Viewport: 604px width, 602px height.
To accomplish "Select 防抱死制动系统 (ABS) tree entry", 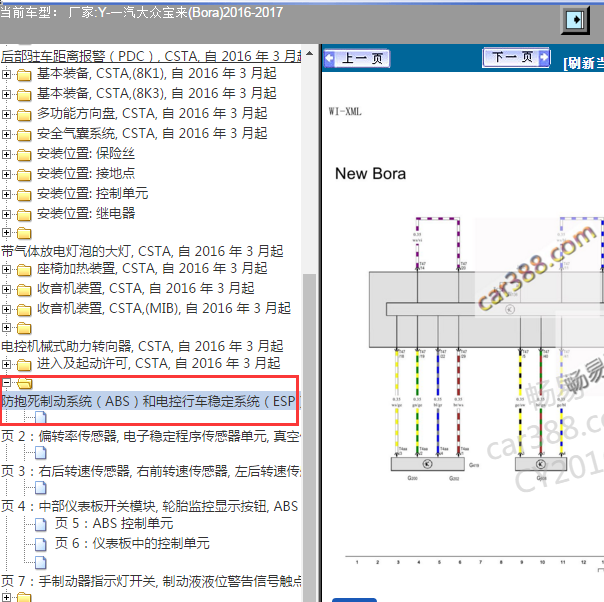I will (148, 401).
